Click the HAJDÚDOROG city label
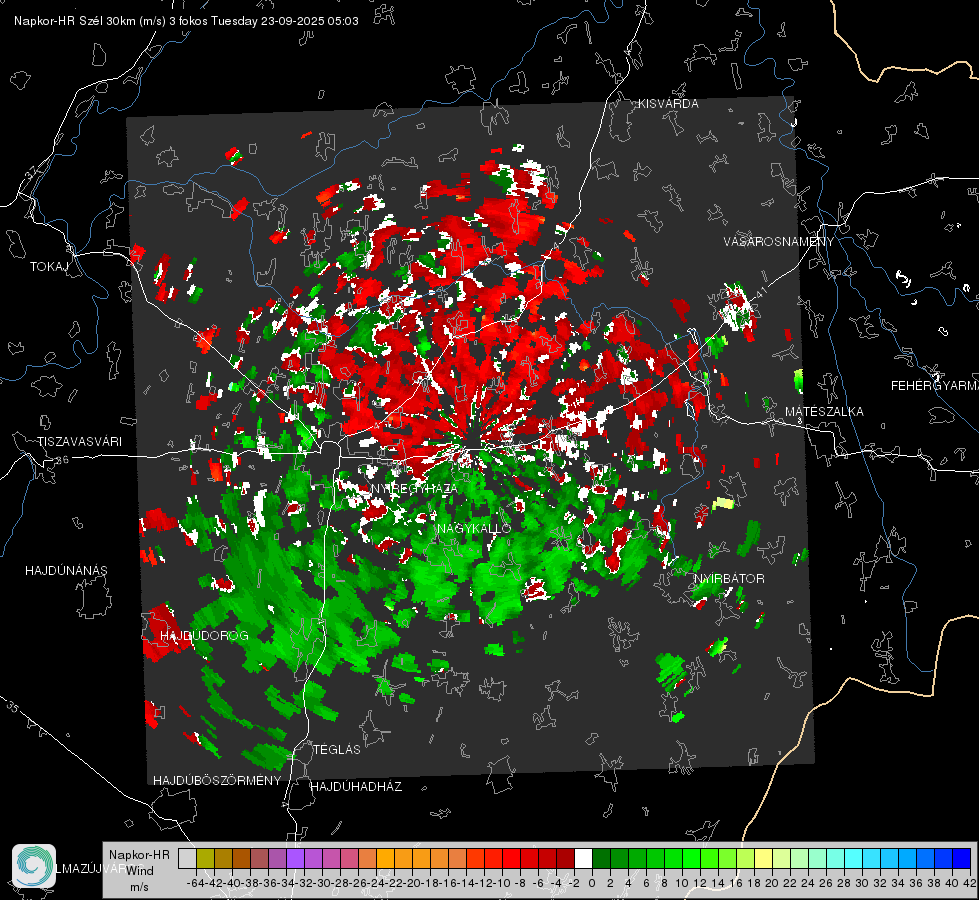 coord(204,635)
